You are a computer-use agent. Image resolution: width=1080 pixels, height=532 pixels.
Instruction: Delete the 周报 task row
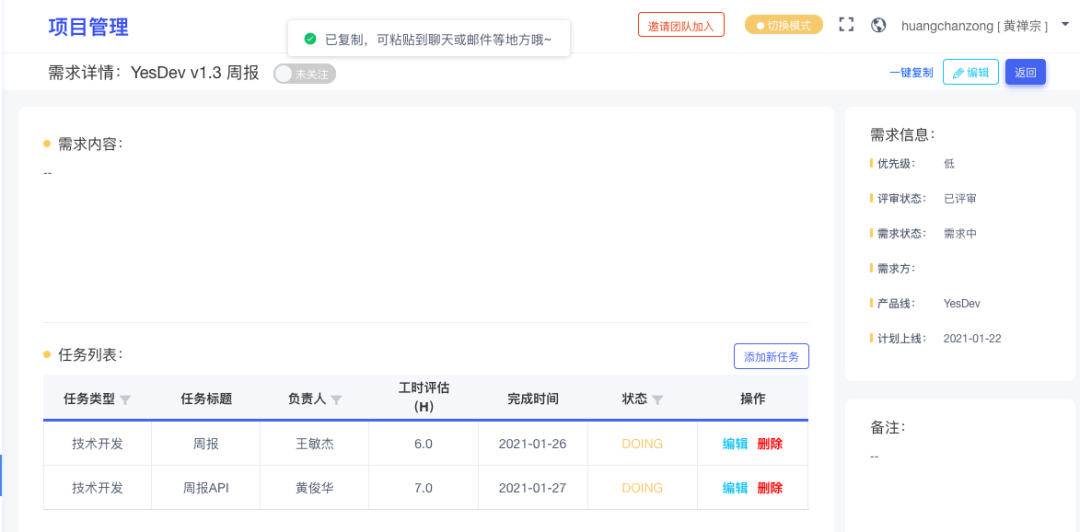tap(770, 444)
